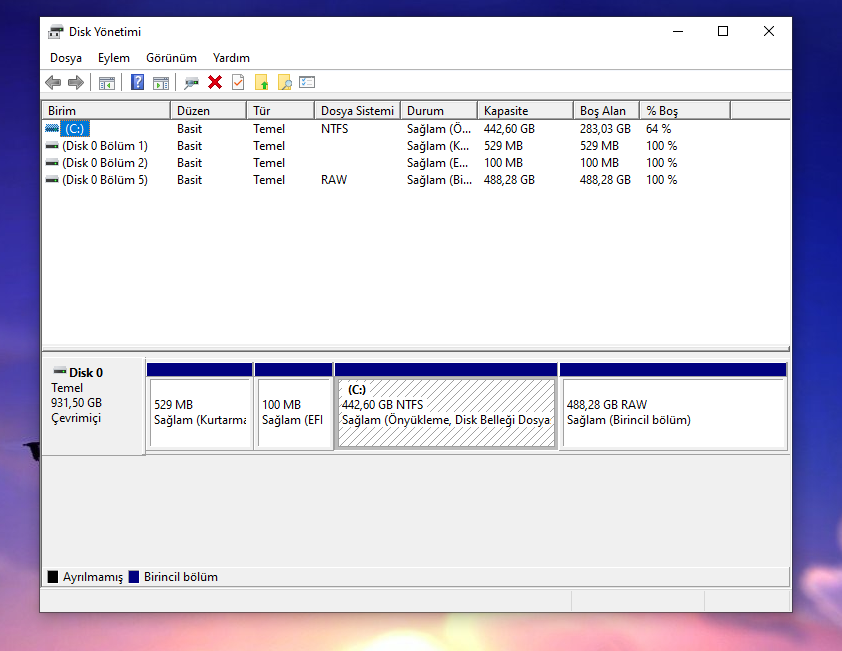Select the (C:) volume row in list
The image size is (842, 651).
[x=75, y=129]
